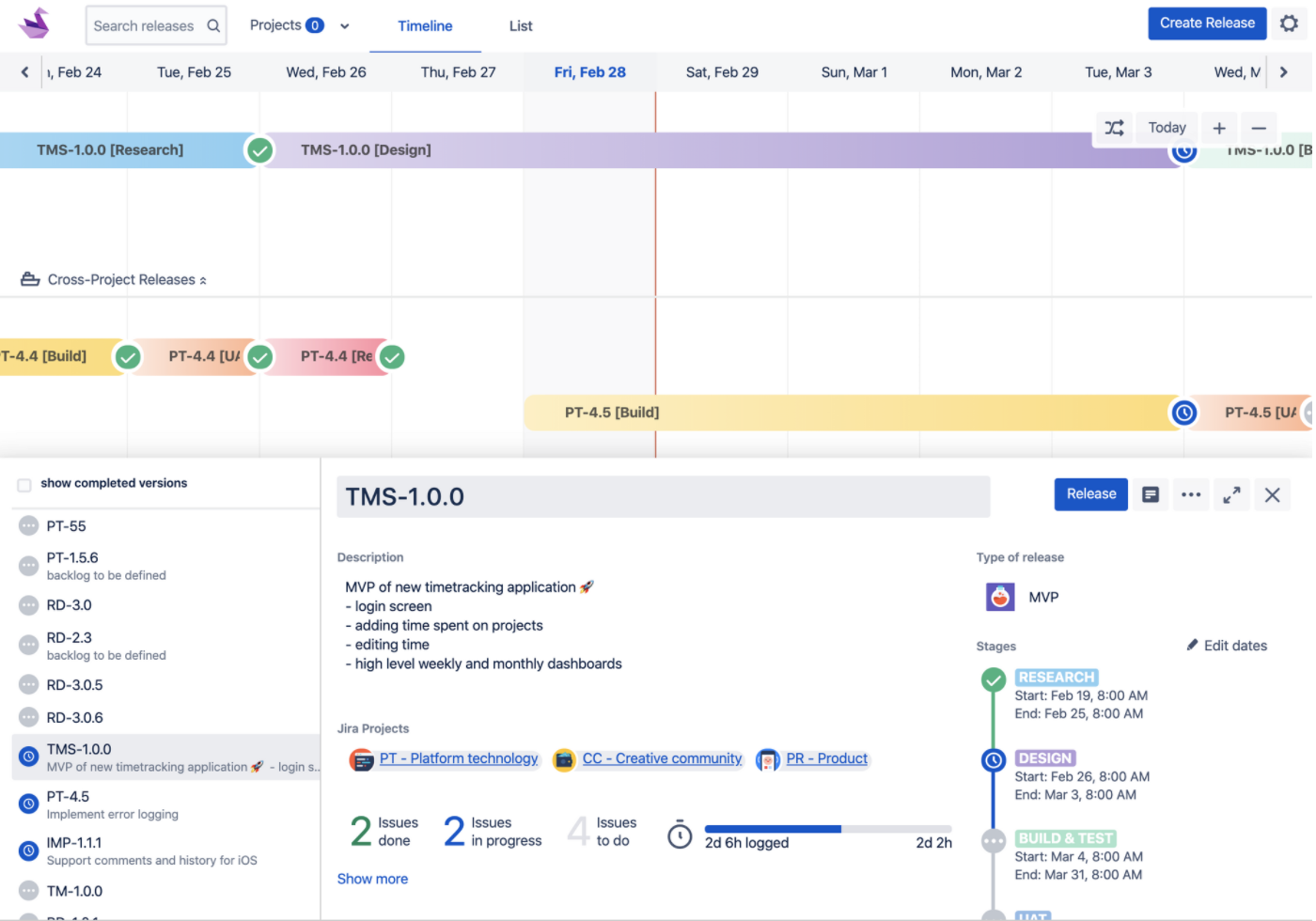The width and height of the screenshot is (1316, 921).
Task: Open the Projects dropdown
Action: pos(299,24)
